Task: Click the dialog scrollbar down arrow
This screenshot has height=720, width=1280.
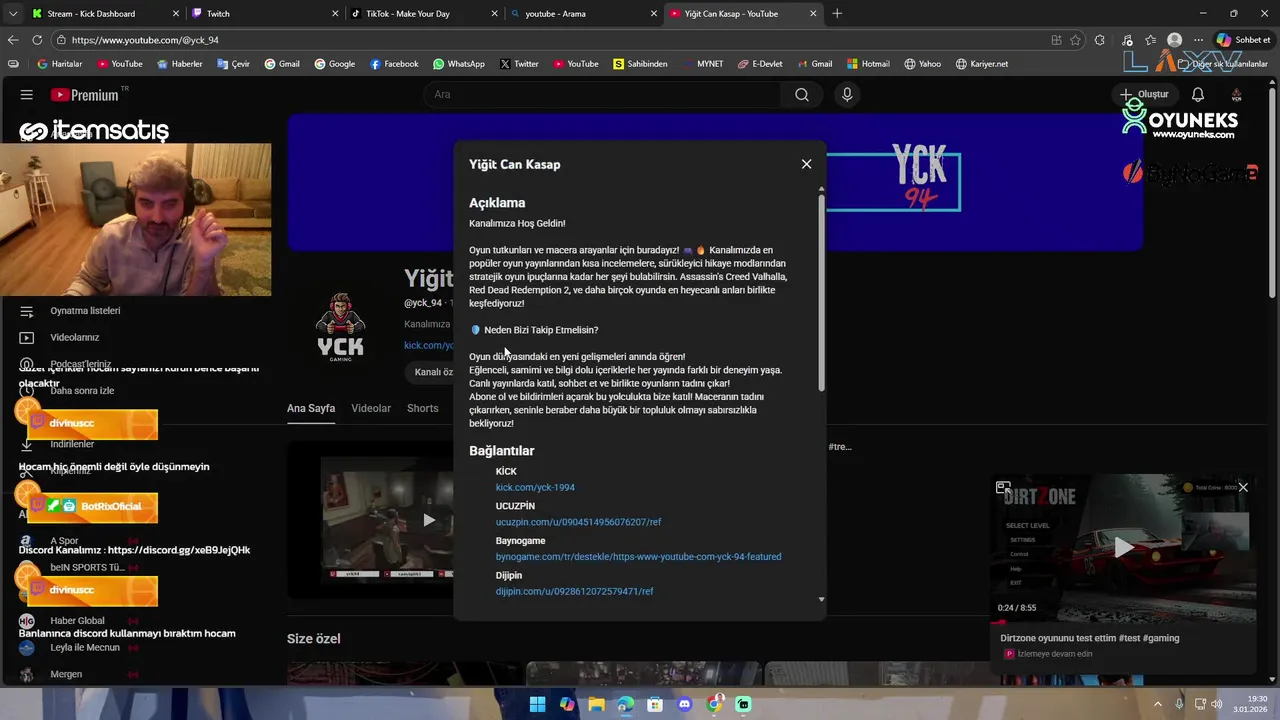Action: click(821, 599)
